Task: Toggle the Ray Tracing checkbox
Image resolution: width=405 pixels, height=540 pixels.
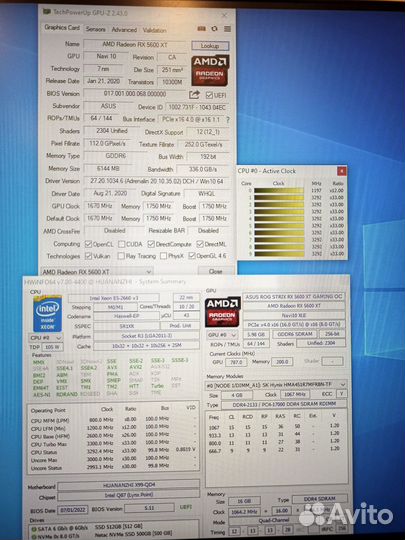Action: coord(121,256)
